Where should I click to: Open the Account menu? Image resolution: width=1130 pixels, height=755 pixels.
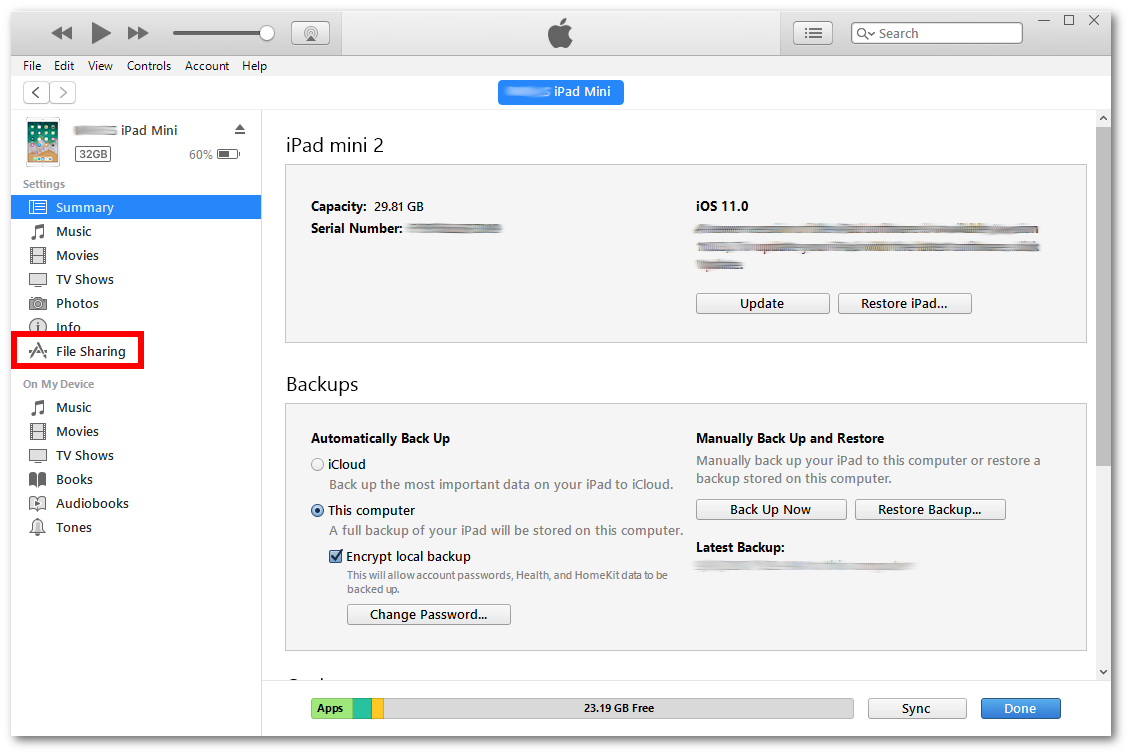tap(207, 66)
